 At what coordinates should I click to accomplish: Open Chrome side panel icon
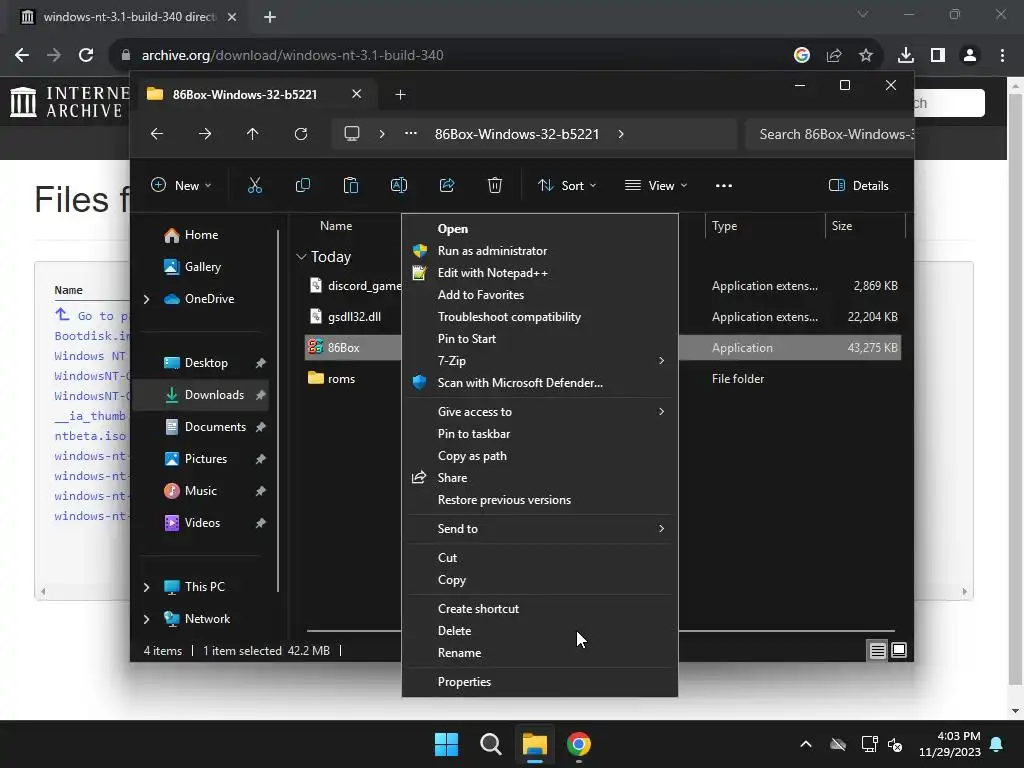point(938,56)
